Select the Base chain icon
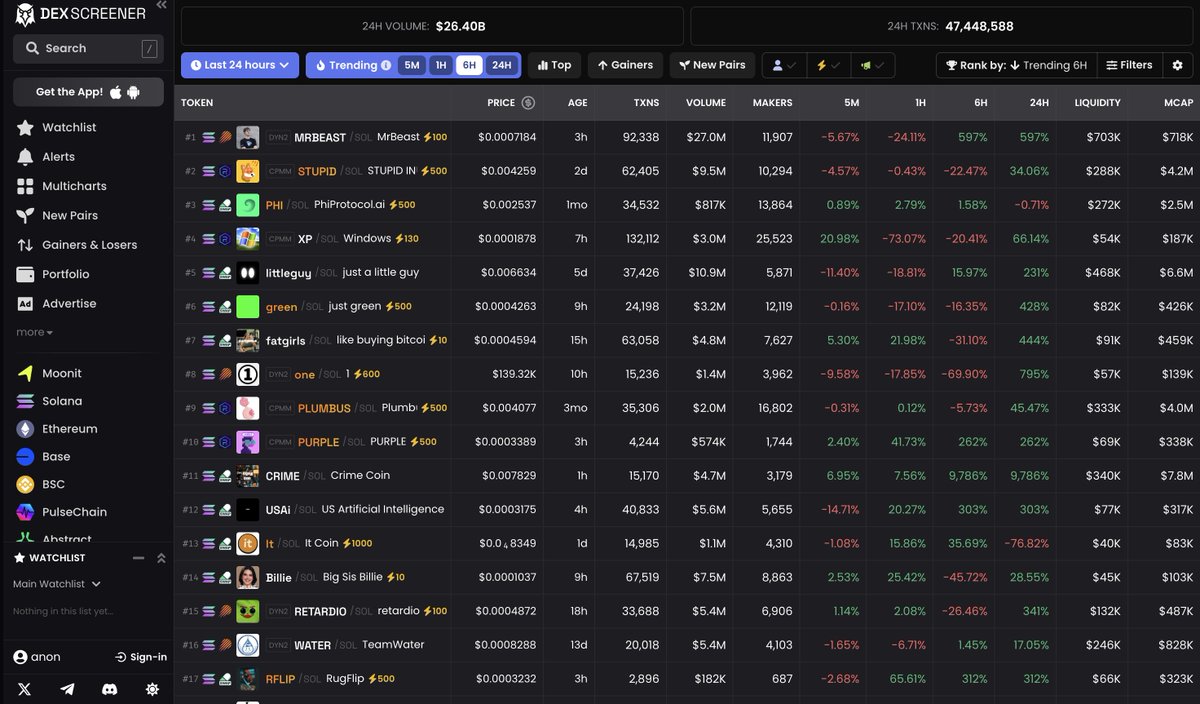The height and width of the screenshot is (704, 1200). click(x=25, y=457)
